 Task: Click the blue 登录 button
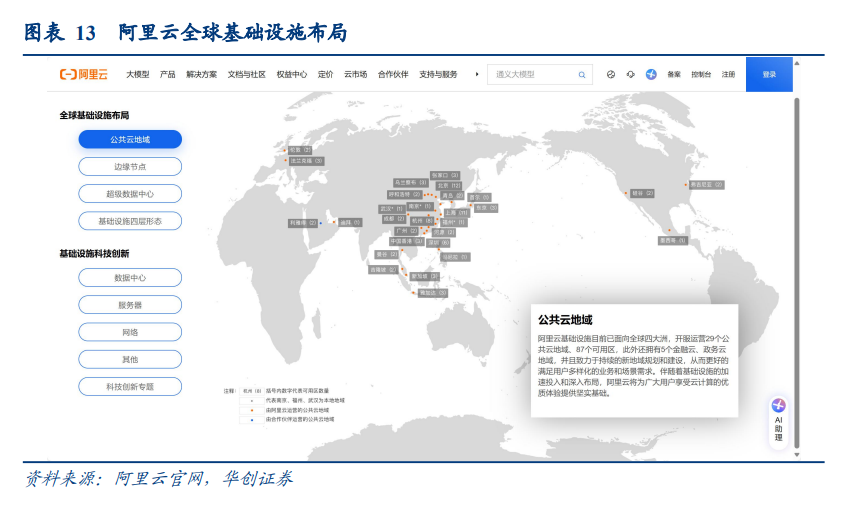(x=769, y=74)
